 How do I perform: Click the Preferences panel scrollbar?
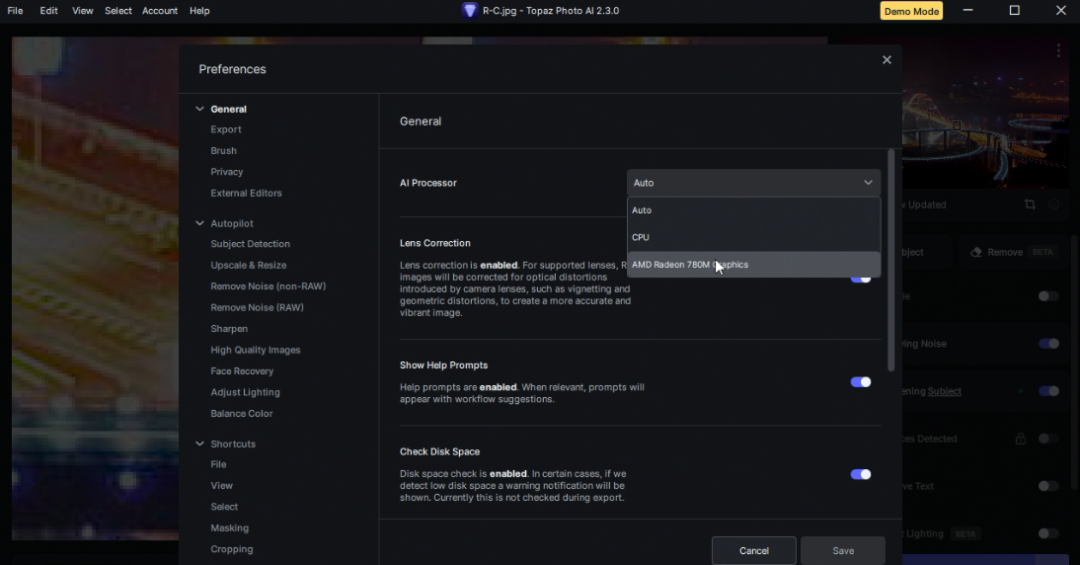(891, 260)
